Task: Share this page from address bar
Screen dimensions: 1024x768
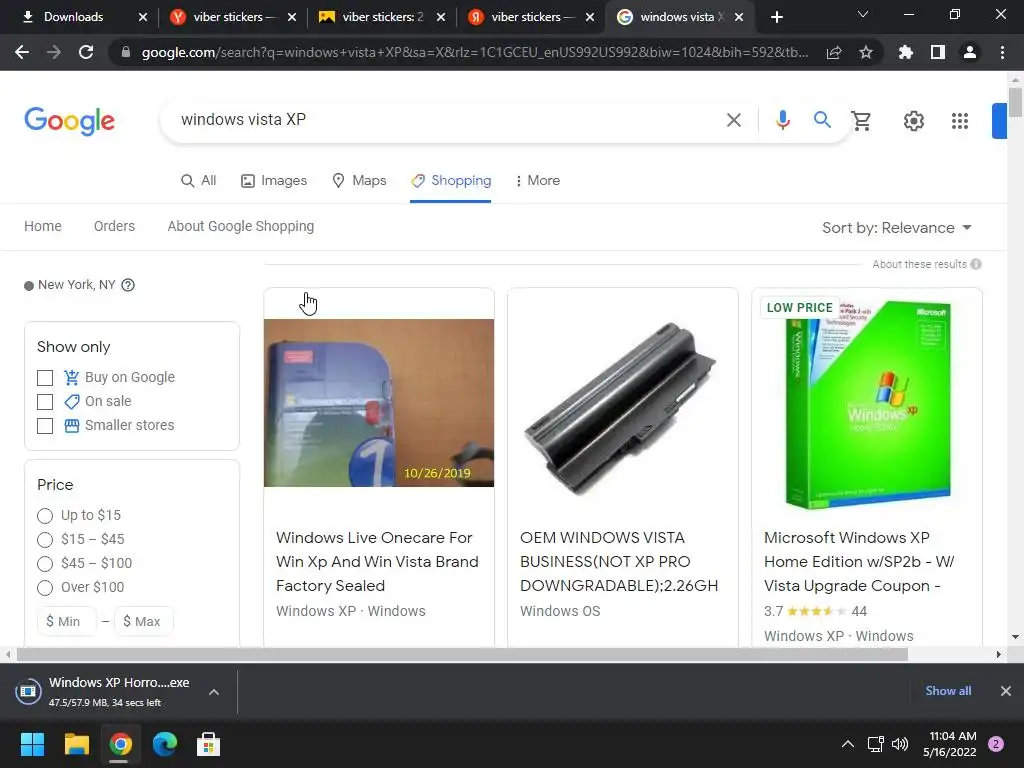Action: tap(834, 53)
